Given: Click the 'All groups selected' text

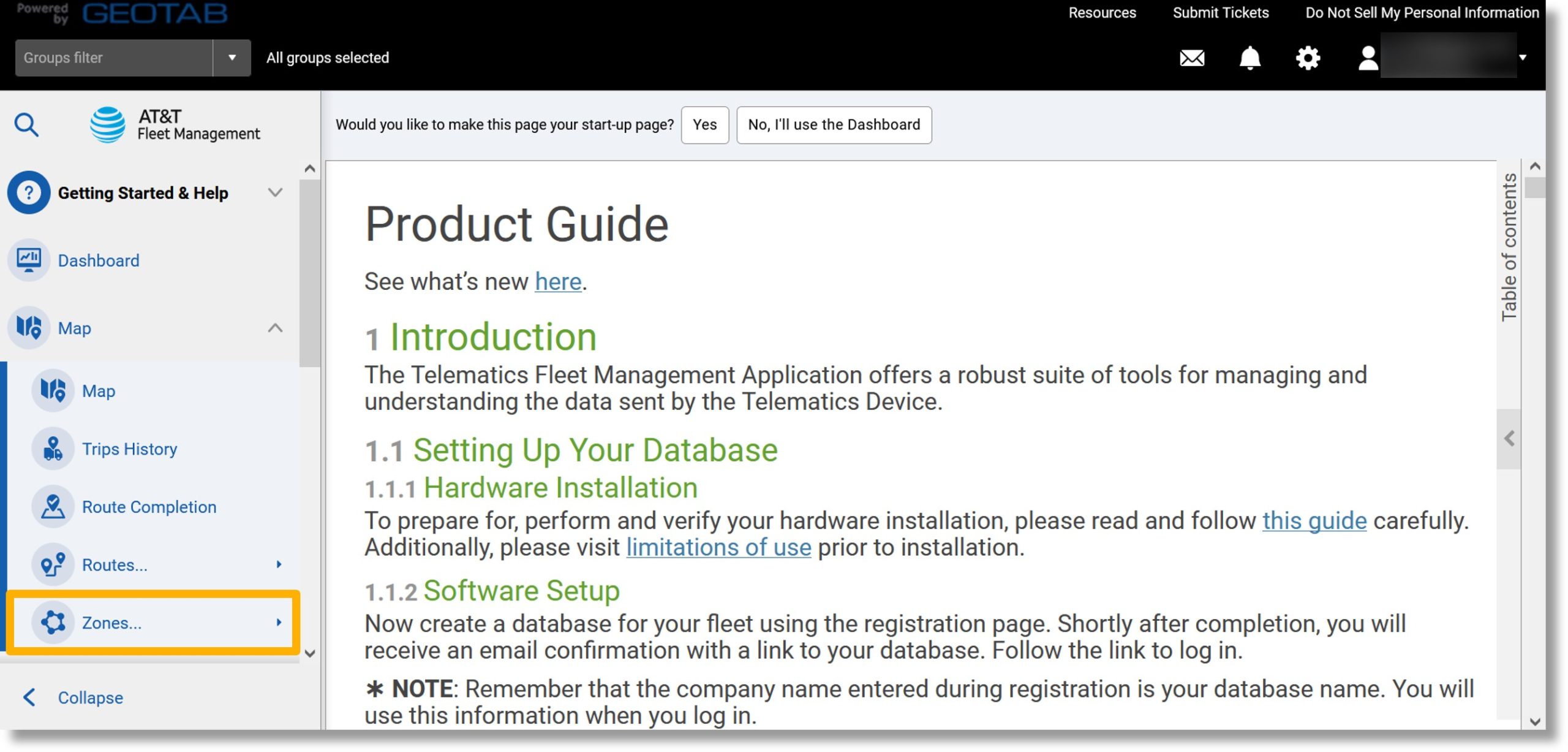Looking at the screenshot, I should [x=328, y=58].
